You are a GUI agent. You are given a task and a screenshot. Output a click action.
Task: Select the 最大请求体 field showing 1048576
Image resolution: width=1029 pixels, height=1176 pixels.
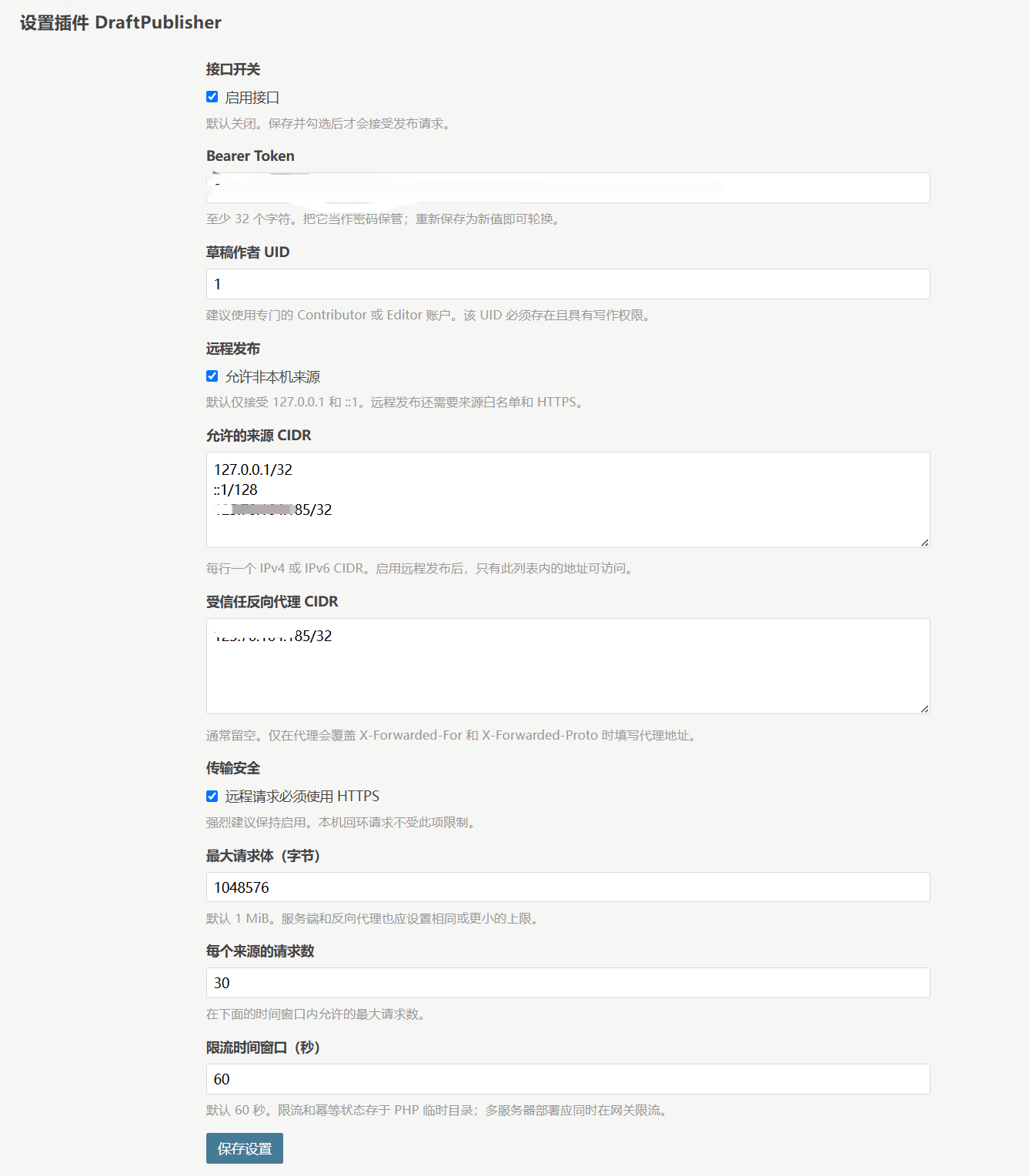568,887
